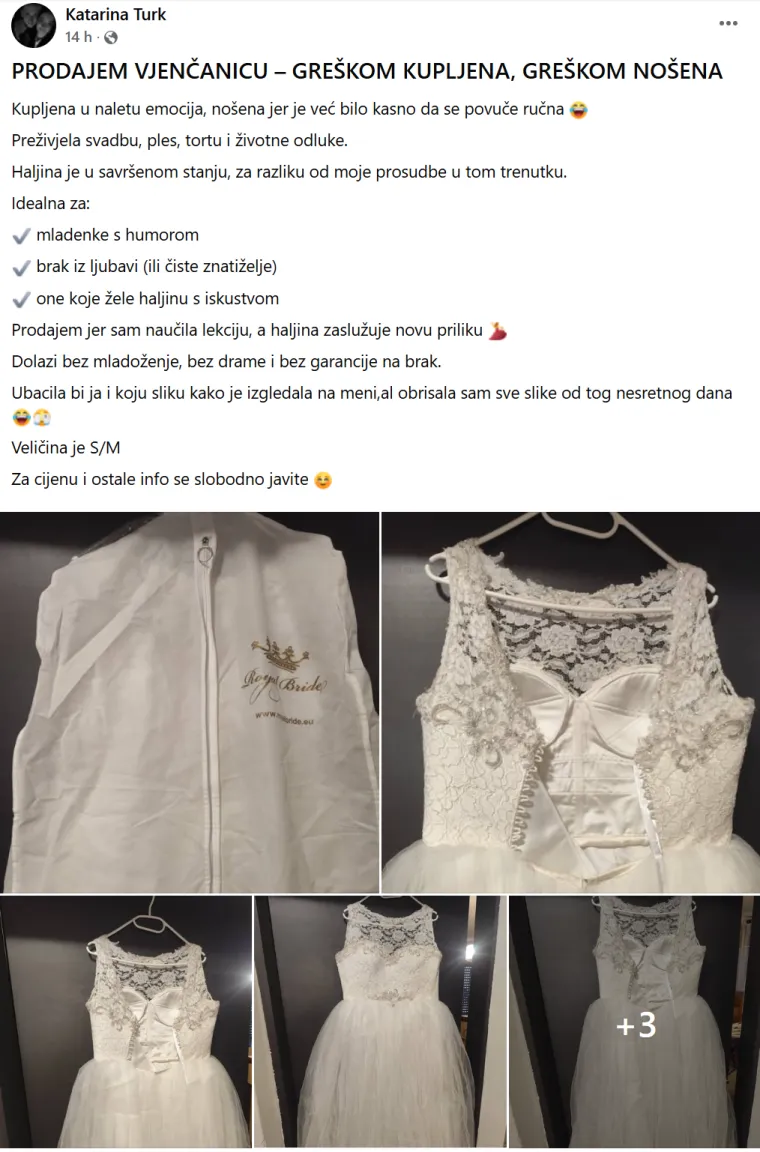Click the laughing emoji after 'ručna'
760x1152 pixels.
[578, 110]
